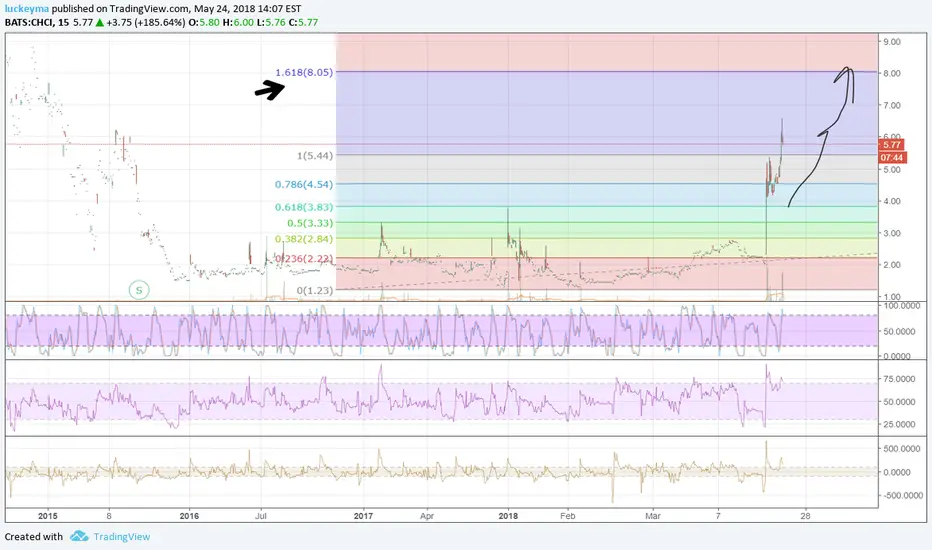932x550 pixels.
Task: Select the 0.618(3.83) Fibonacci level label
Action: click(304, 207)
